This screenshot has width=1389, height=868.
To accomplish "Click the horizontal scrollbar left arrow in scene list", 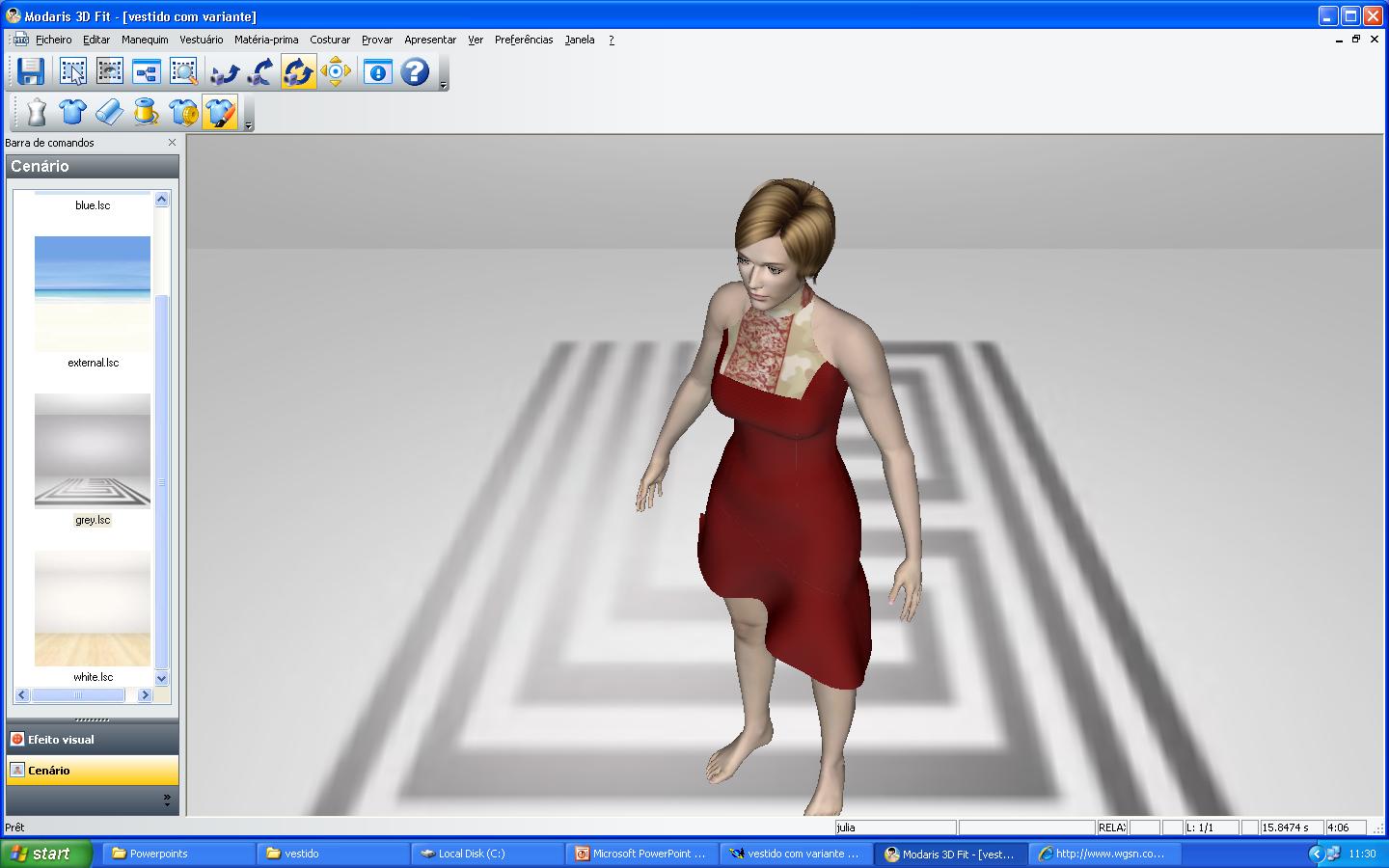I will pos(22,695).
